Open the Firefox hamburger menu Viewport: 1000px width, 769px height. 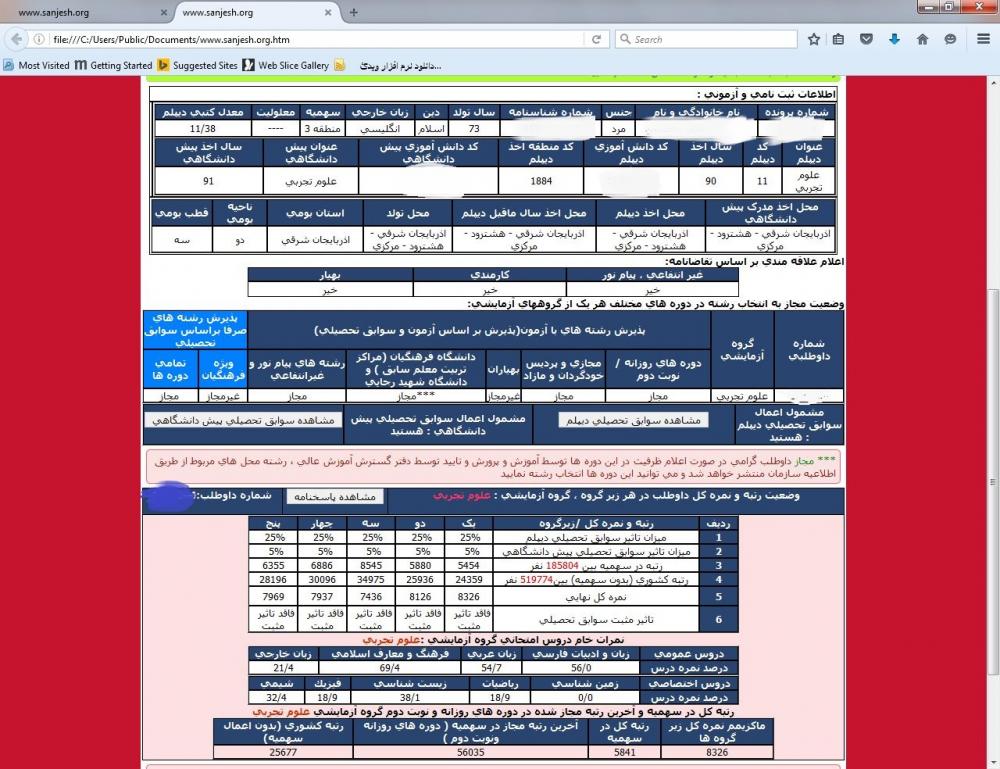tap(983, 39)
